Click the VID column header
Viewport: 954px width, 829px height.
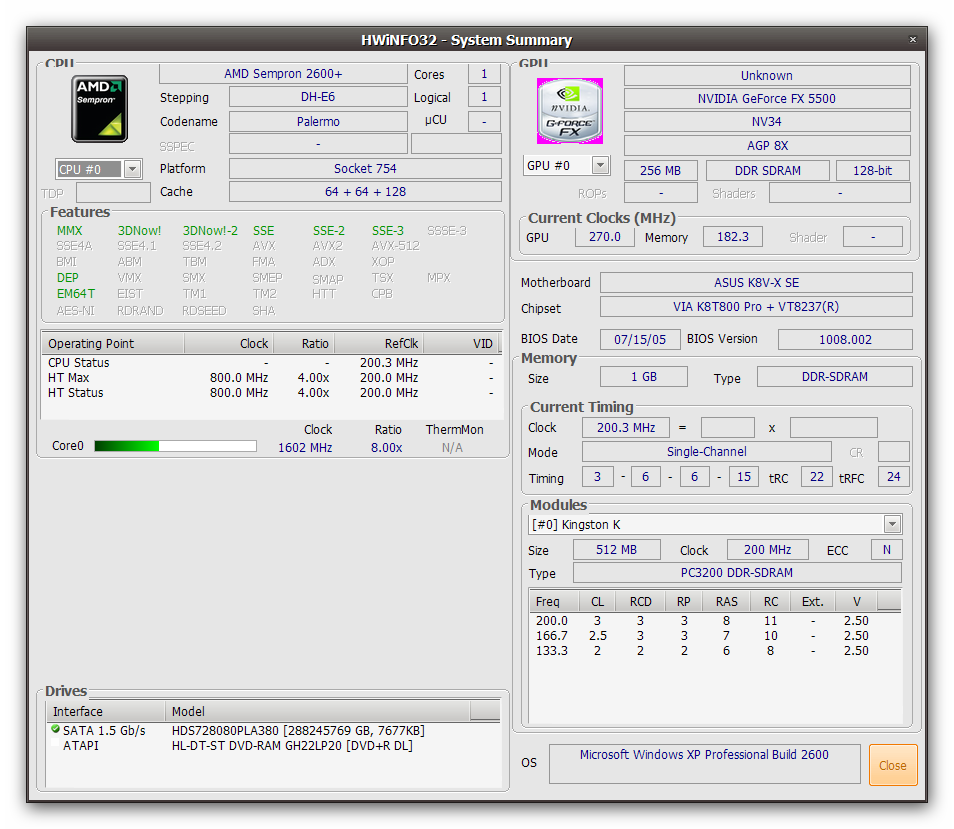tap(461, 344)
